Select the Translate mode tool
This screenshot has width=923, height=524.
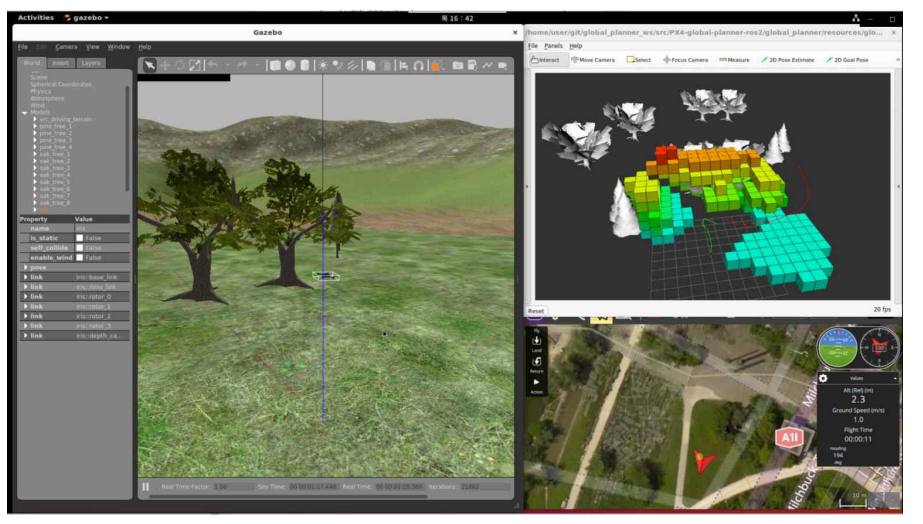point(165,65)
